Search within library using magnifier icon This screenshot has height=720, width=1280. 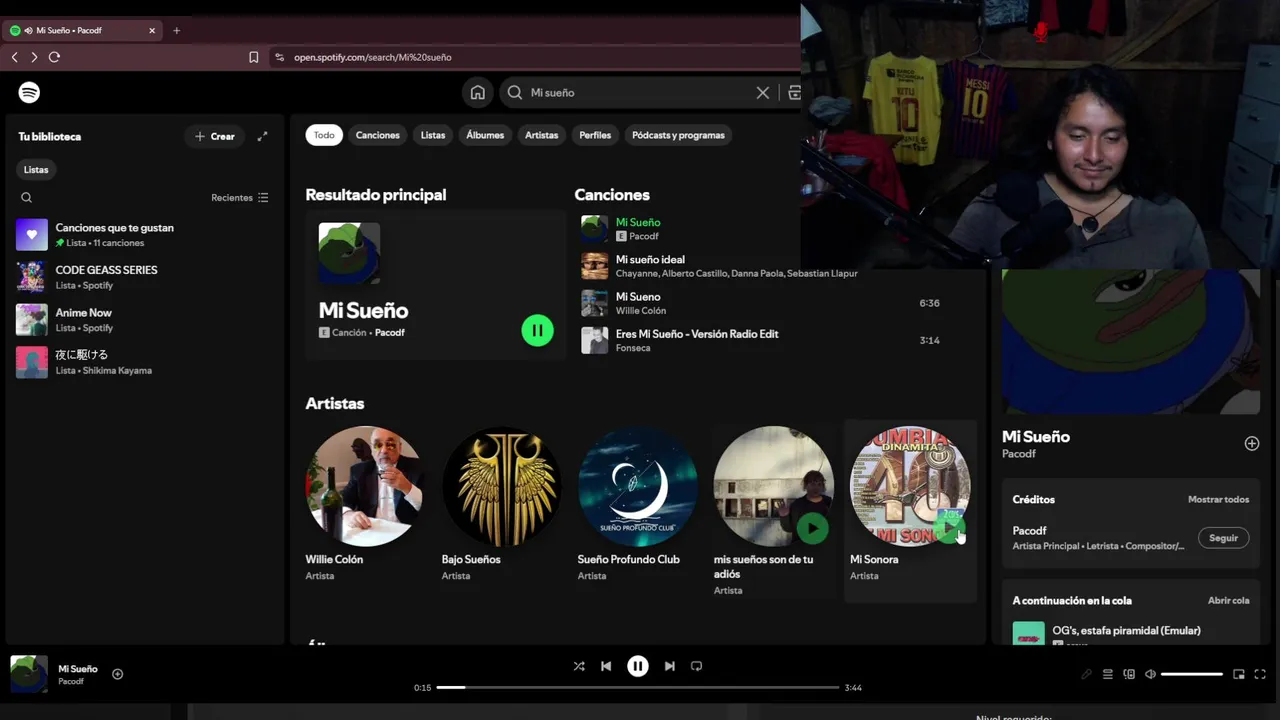(x=27, y=198)
